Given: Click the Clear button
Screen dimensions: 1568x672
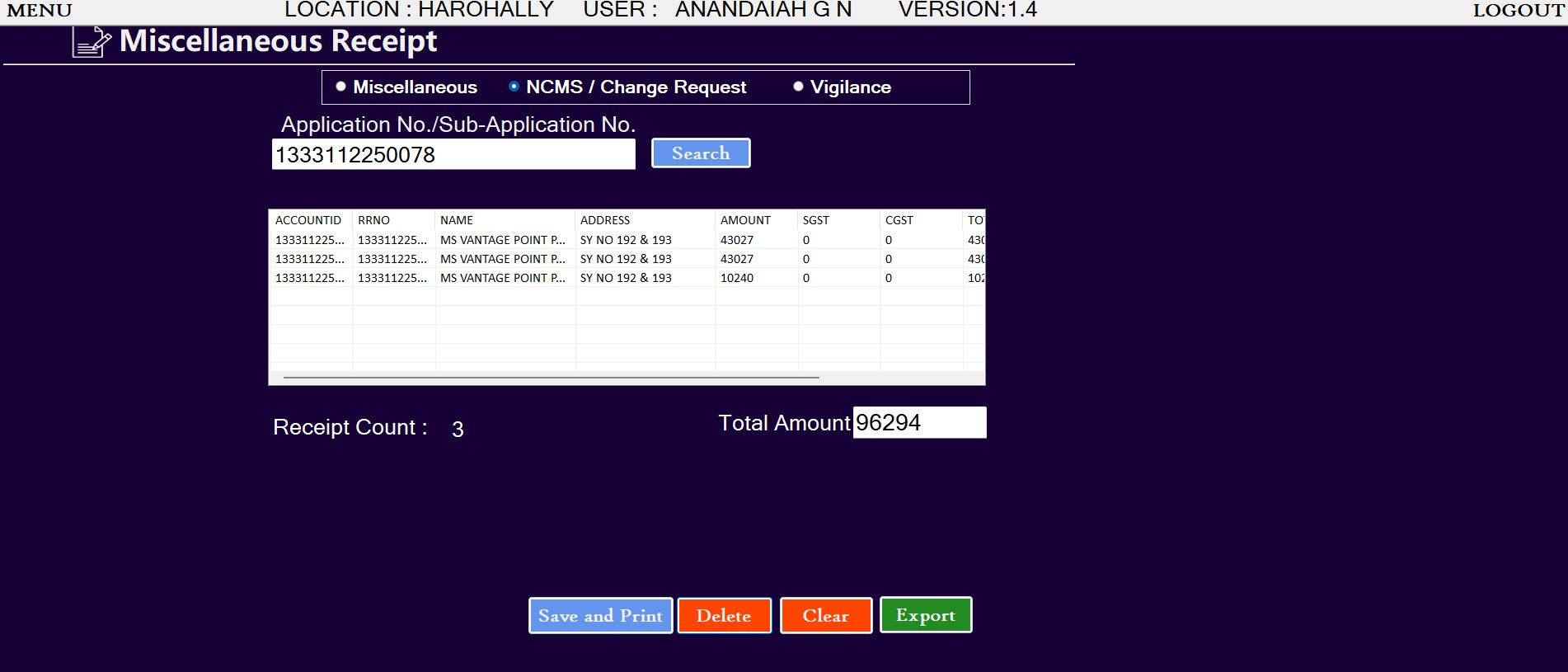Looking at the screenshot, I should click(x=825, y=616).
